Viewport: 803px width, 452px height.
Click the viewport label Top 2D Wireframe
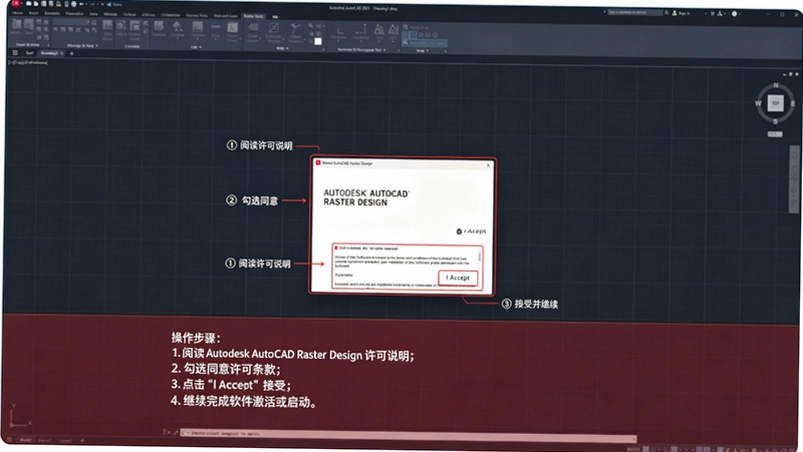pyautogui.click(x=28, y=62)
